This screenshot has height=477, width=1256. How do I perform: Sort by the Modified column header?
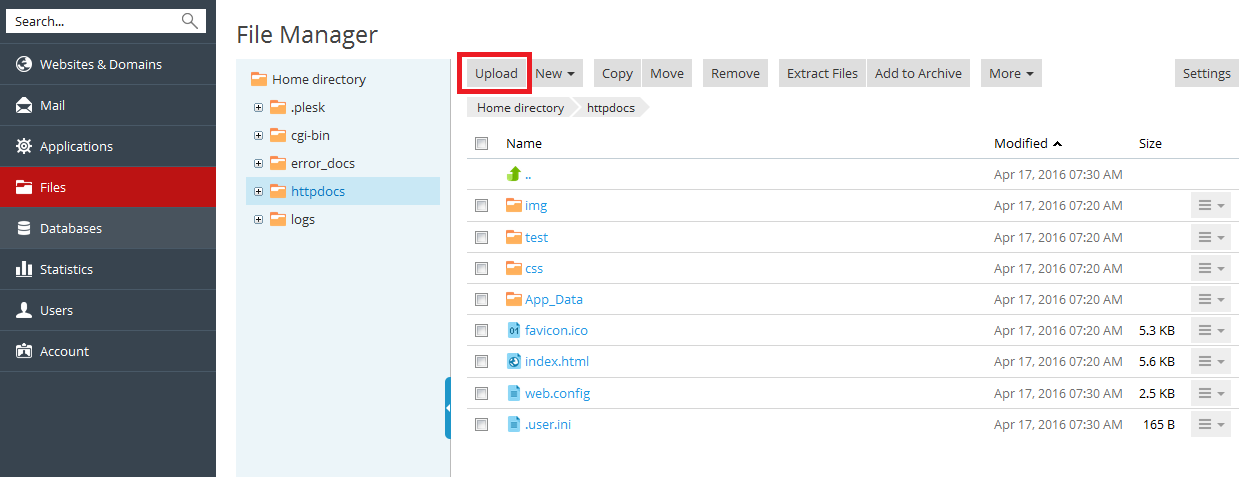[1028, 143]
